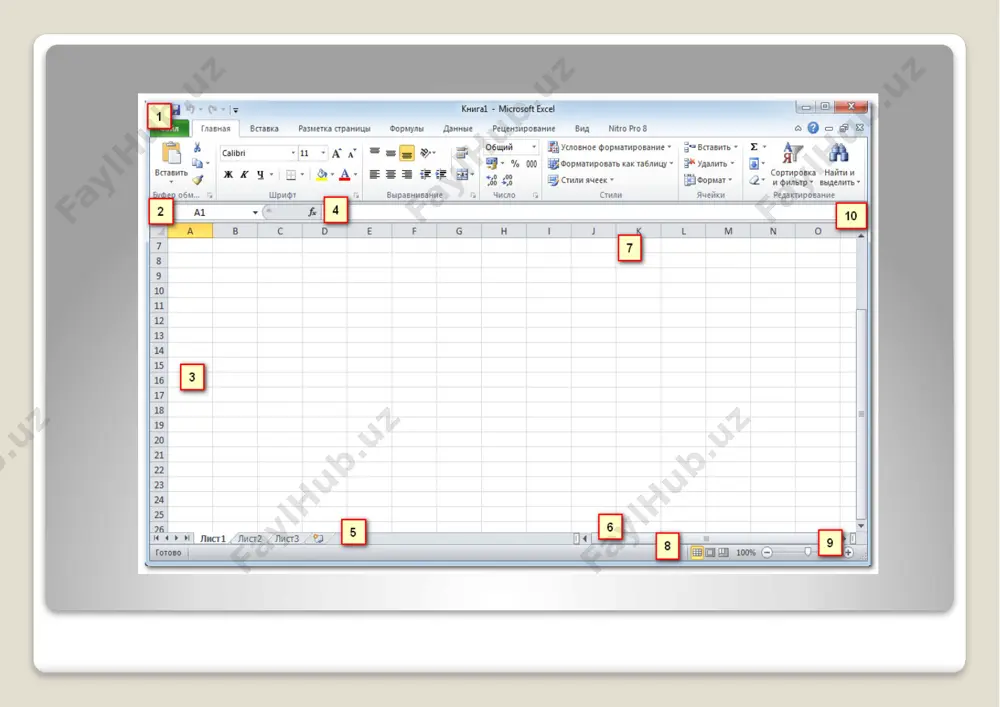
Task: Click the Increase Indent icon
Action: point(441,174)
